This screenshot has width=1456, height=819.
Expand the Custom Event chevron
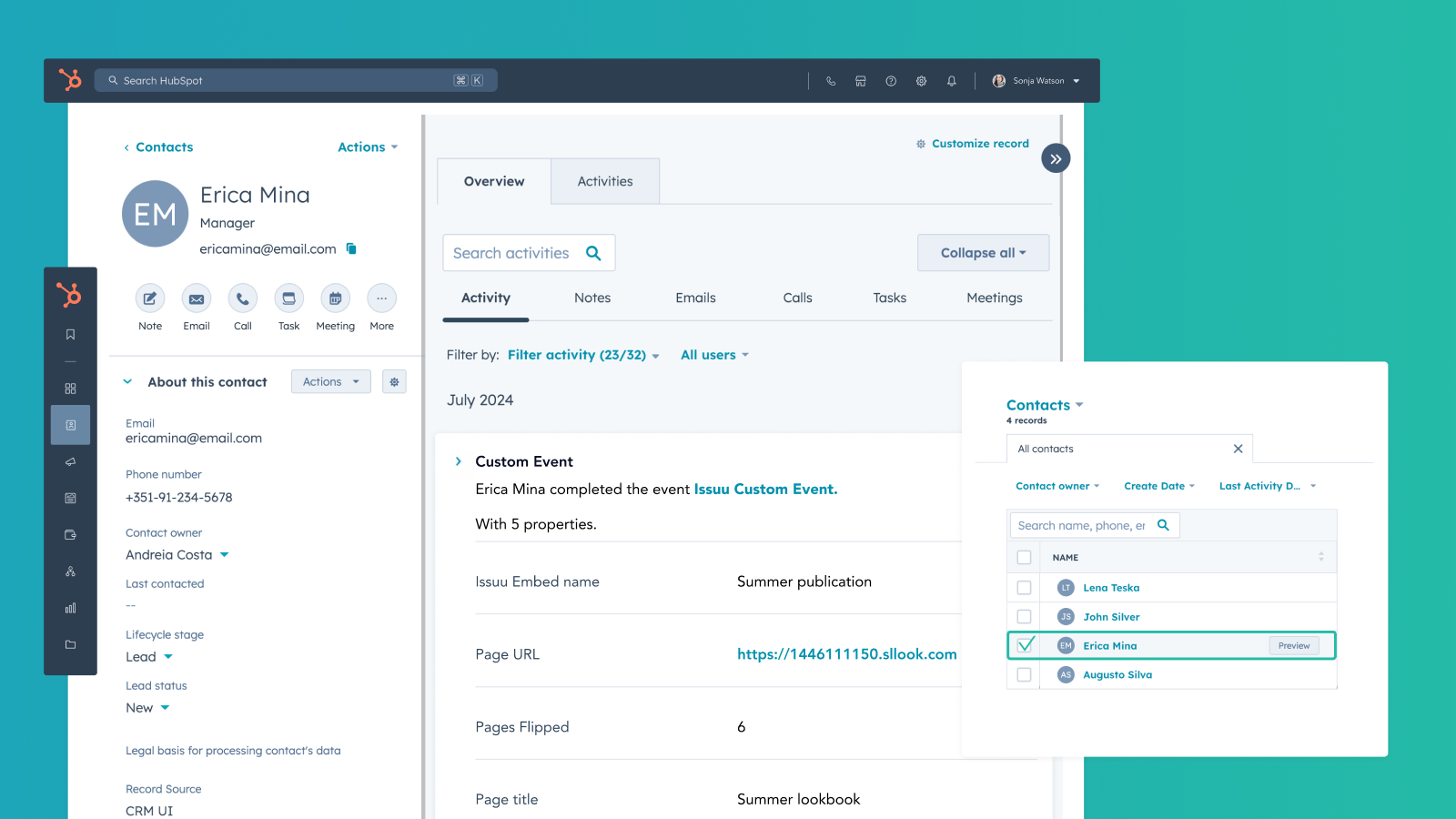(459, 461)
